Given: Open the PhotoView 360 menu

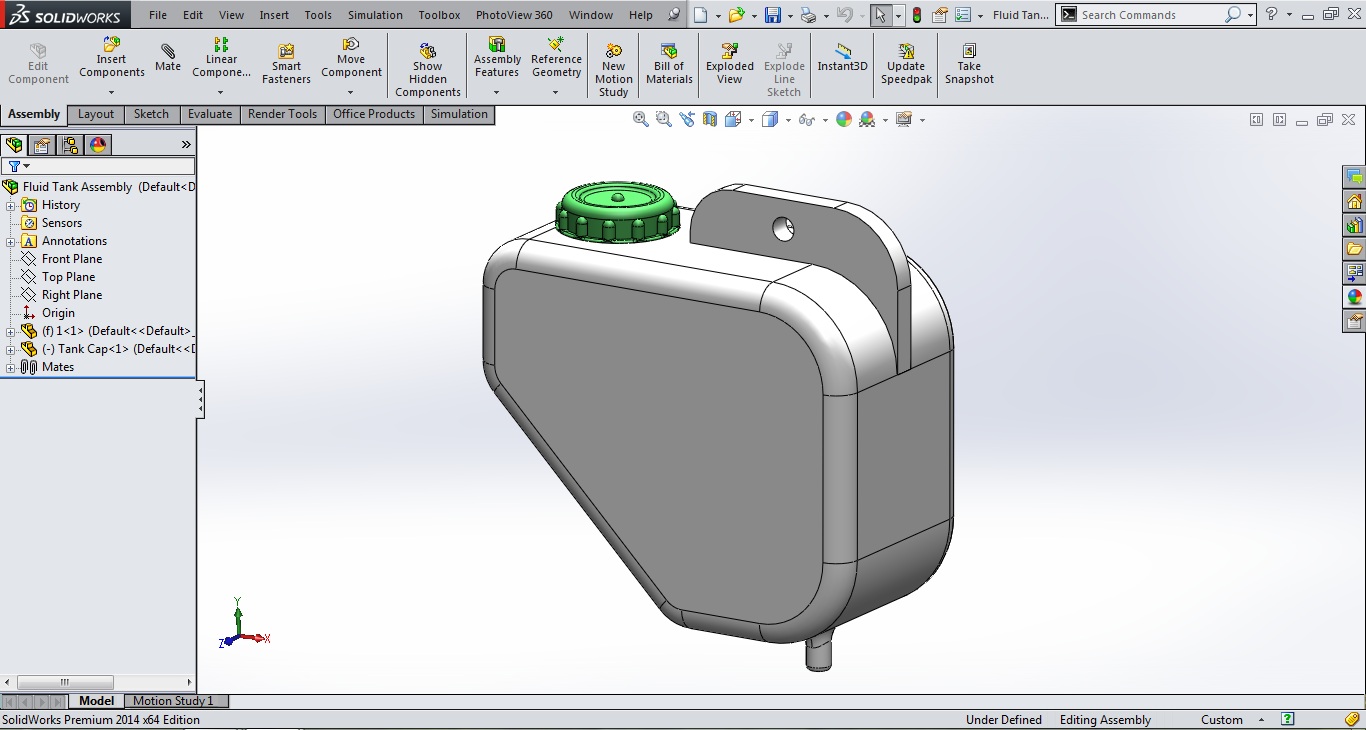Looking at the screenshot, I should coord(514,15).
